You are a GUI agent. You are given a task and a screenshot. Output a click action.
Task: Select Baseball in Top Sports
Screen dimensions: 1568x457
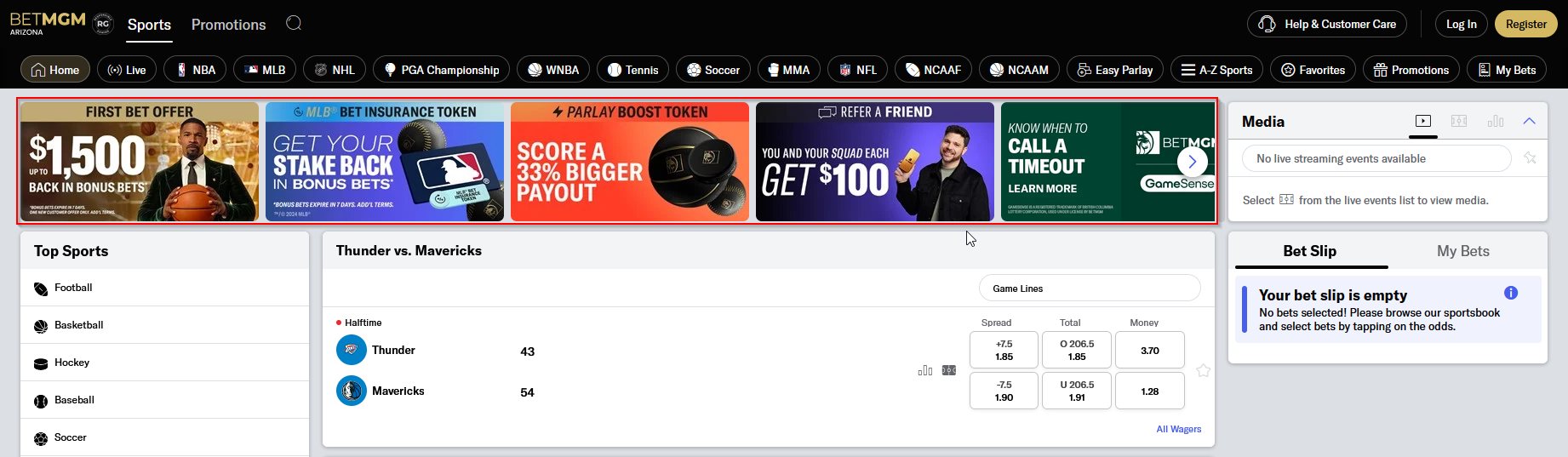coord(164,400)
